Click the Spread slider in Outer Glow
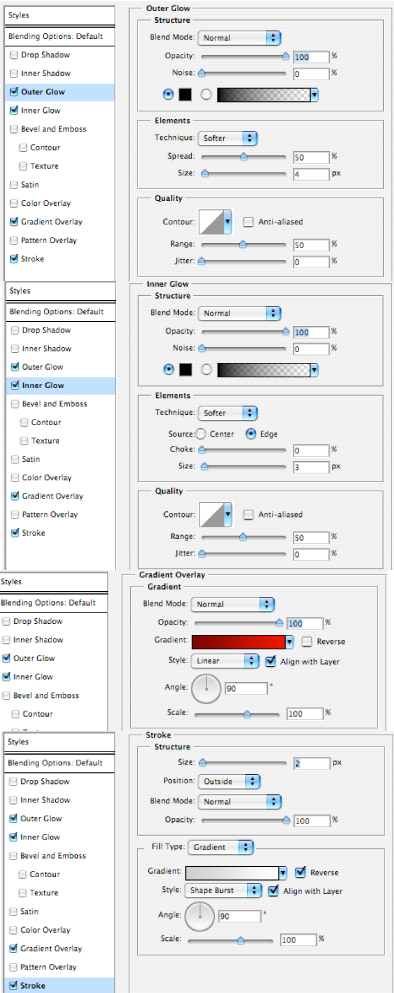The height and width of the screenshot is (993, 394). (x=243, y=156)
